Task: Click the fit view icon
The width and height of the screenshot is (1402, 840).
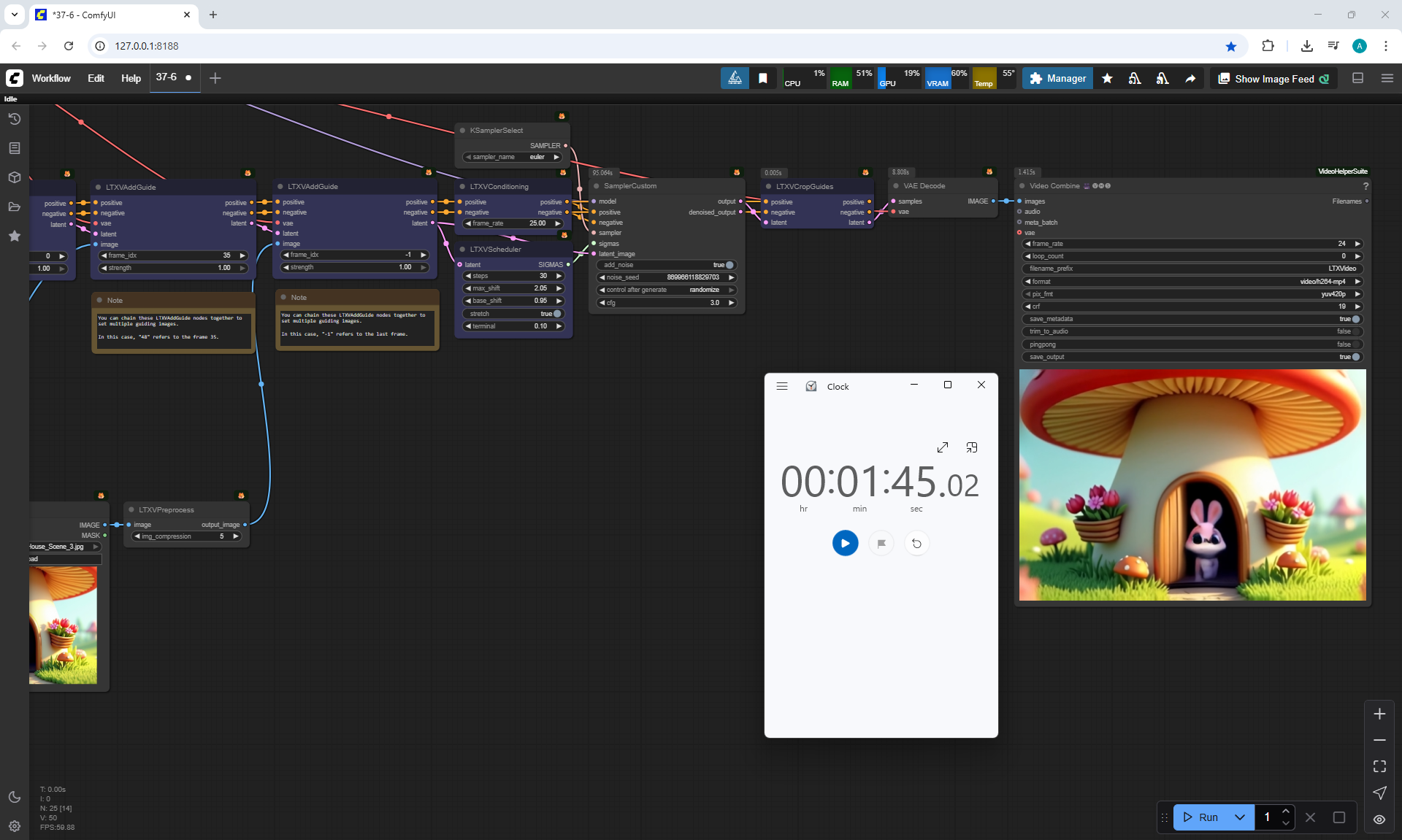Action: tap(1379, 766)
